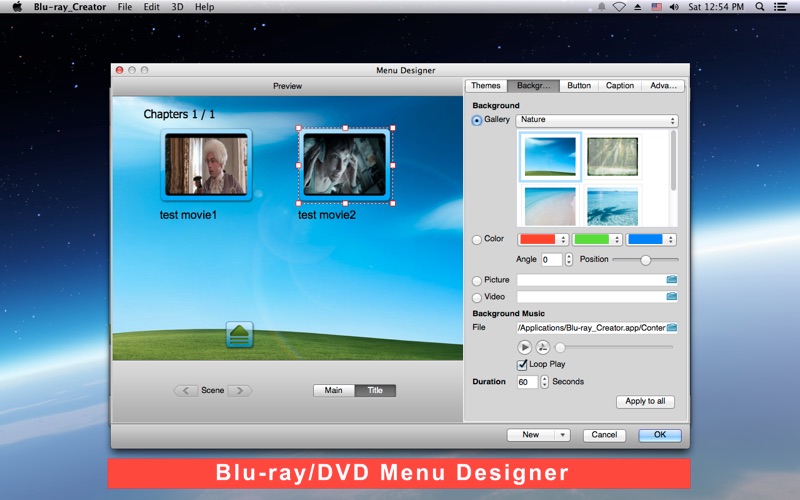Screen dimensions: 800x500
Task: Select the Gallery background option
Action: (x=477, y=120)
